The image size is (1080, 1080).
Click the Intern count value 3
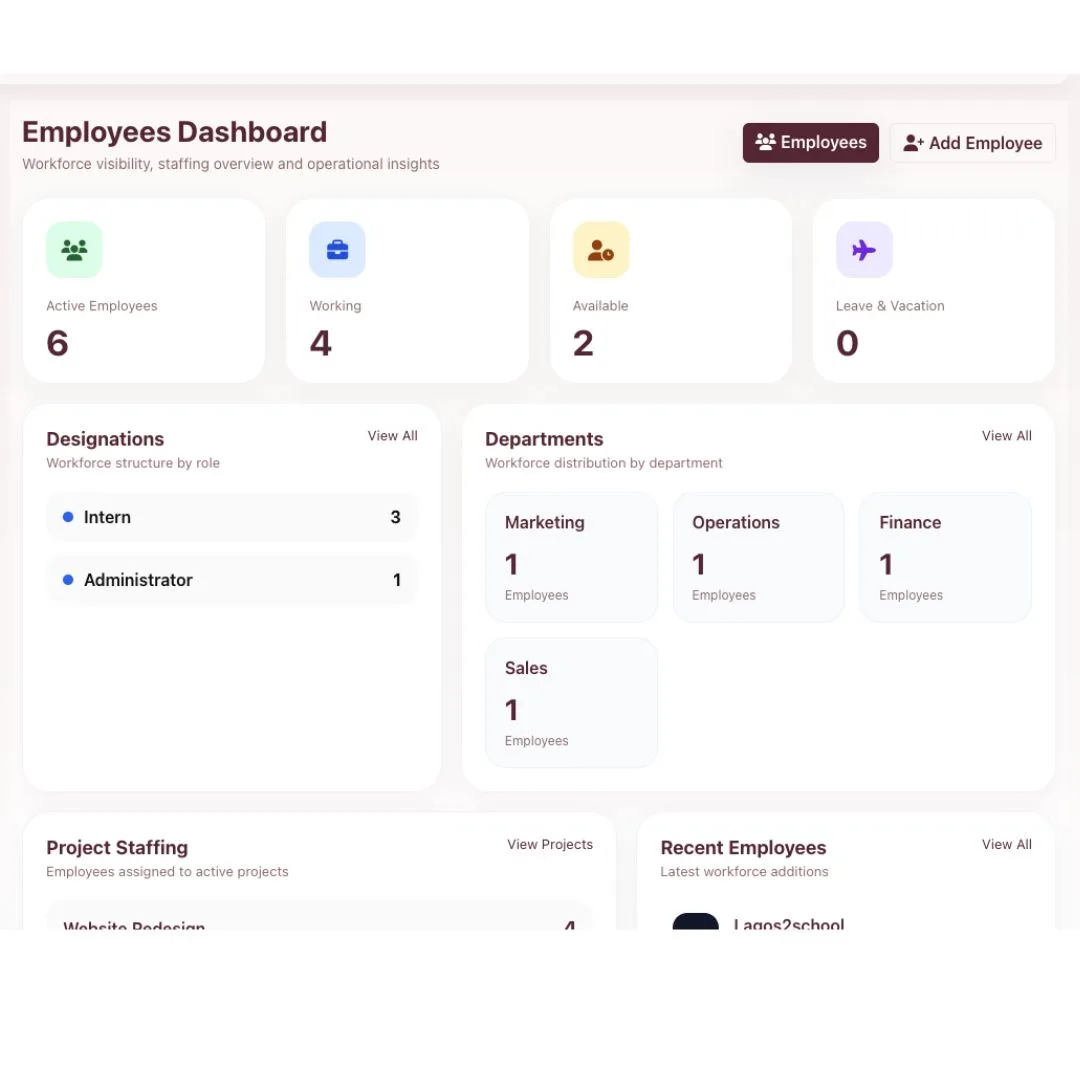(395, 517)
